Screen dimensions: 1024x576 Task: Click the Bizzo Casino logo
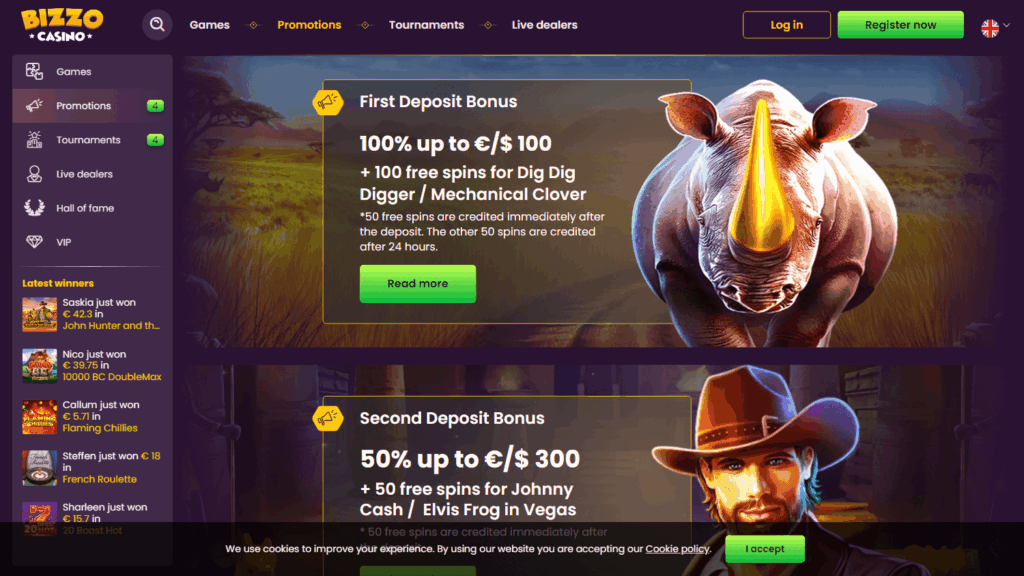(62, 25)
